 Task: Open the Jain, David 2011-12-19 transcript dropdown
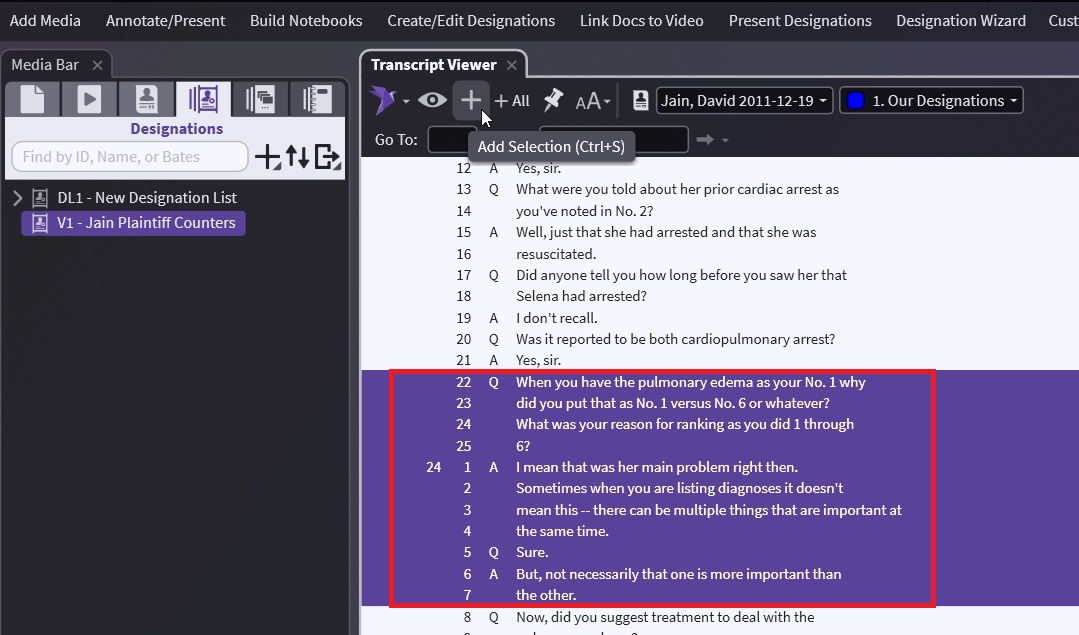click(744, 100)
